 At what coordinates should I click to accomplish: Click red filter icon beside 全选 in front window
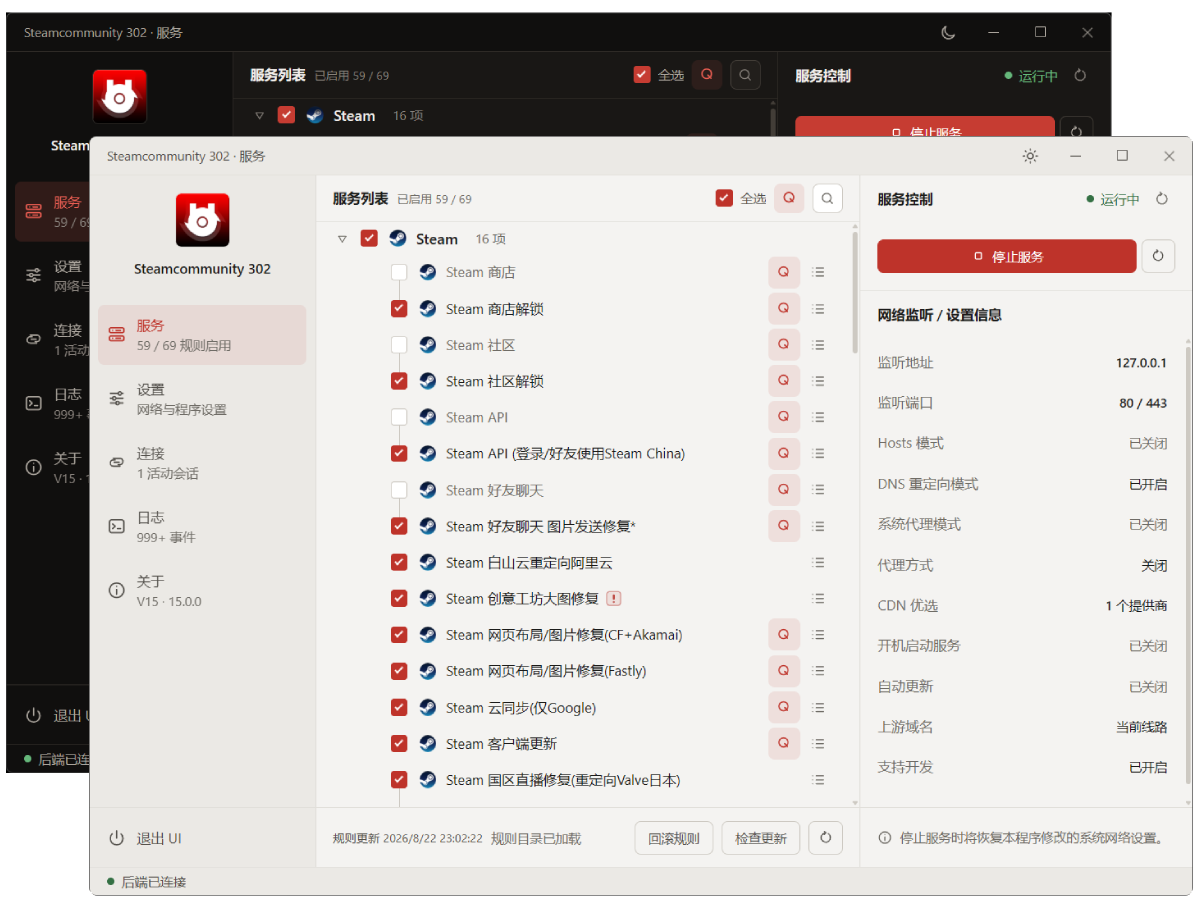pos(789,198)
